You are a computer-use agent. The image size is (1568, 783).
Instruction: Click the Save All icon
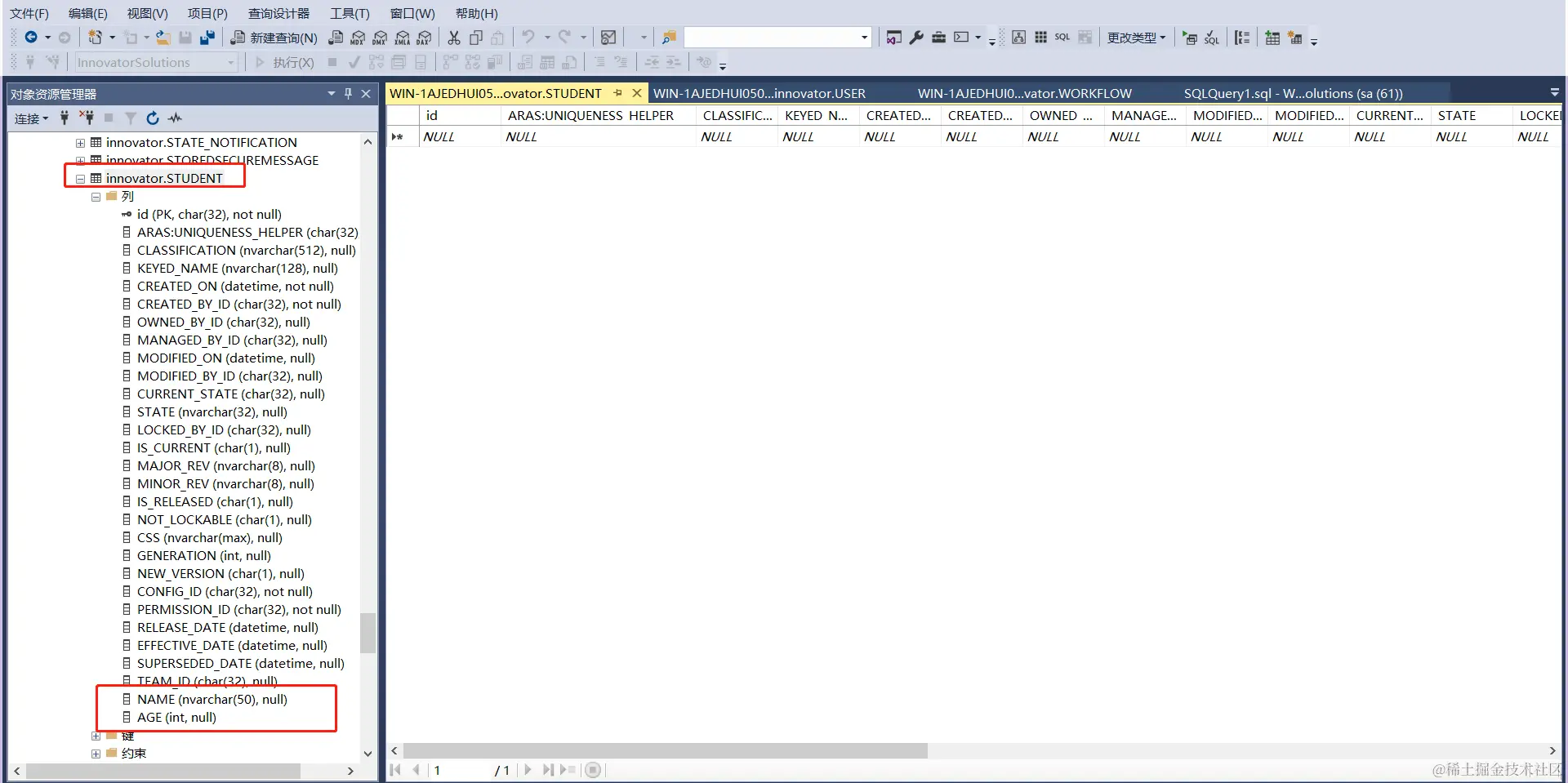207,38
